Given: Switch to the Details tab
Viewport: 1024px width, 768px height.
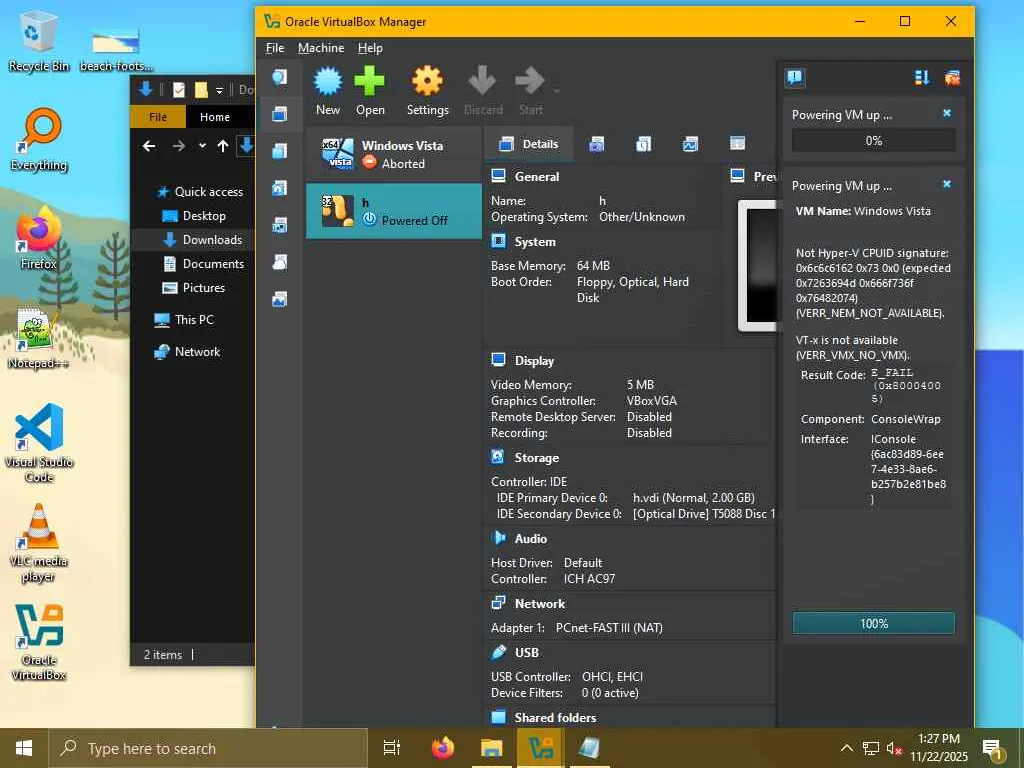Looking at the screenshot, I should coord(529,144).
